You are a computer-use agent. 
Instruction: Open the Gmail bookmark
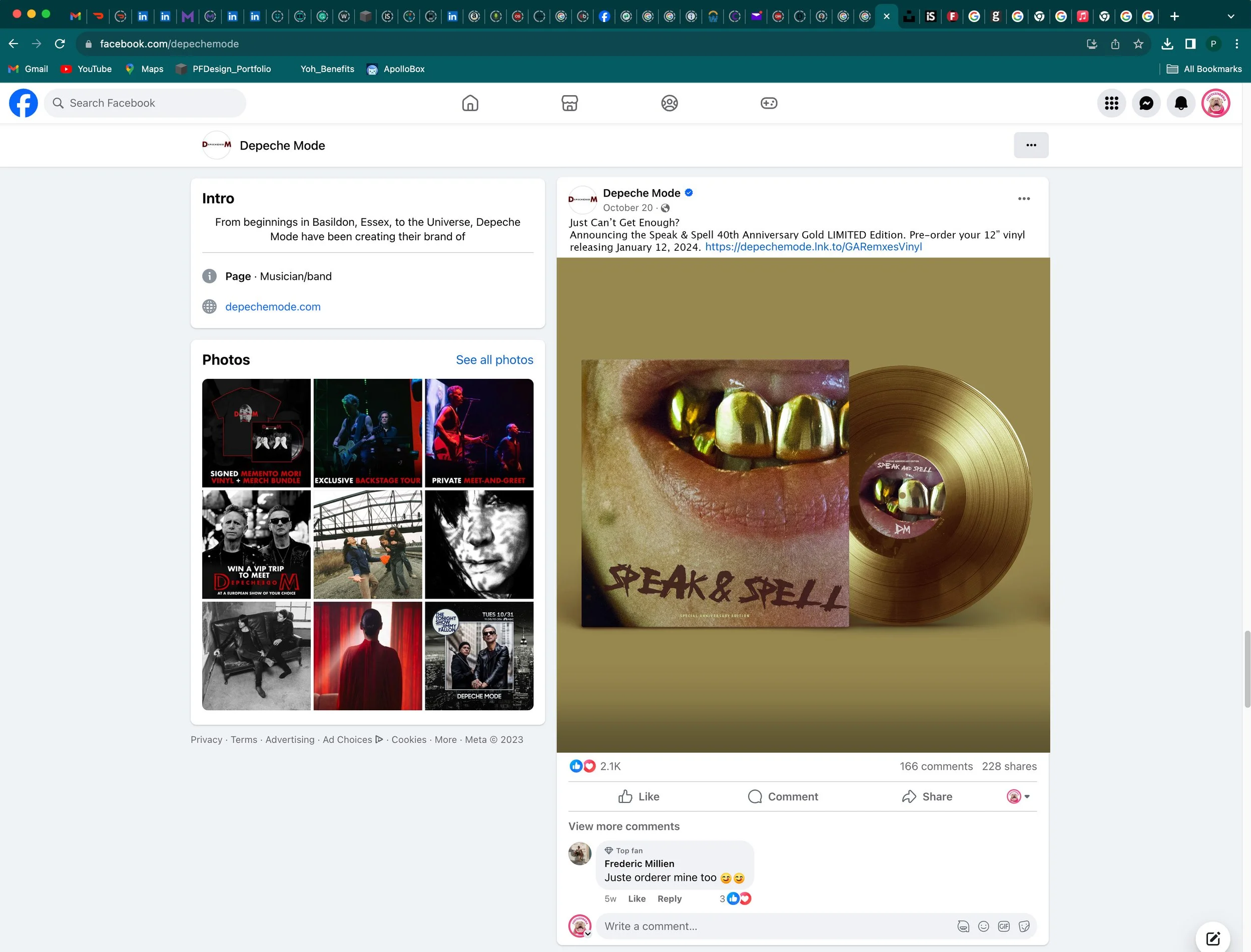[28, 69]
